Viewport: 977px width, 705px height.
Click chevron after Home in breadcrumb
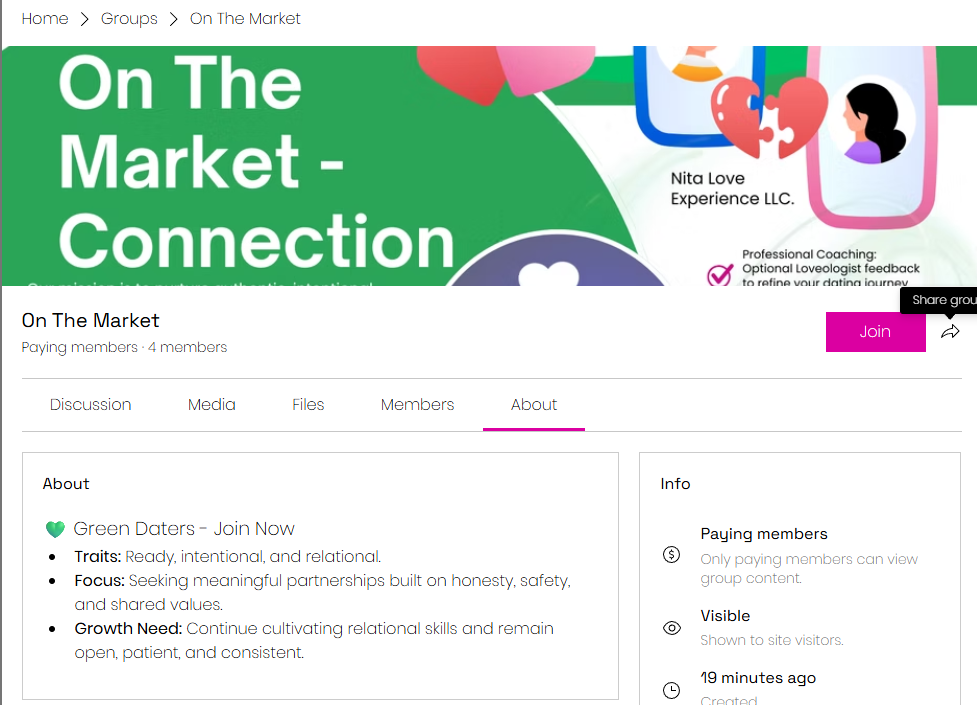coord(85,19)
